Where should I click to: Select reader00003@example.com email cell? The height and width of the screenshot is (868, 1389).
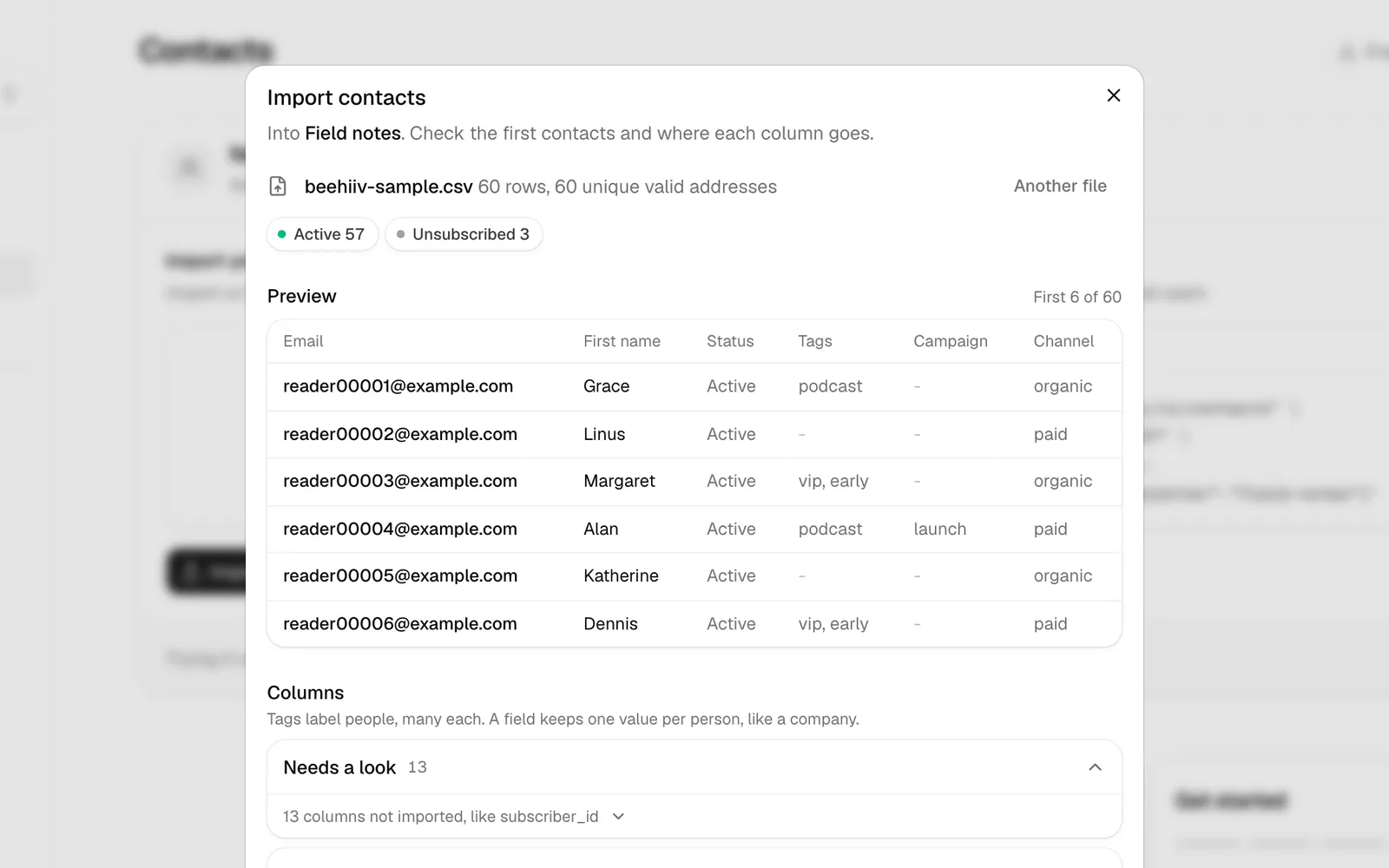coord(400,481)
